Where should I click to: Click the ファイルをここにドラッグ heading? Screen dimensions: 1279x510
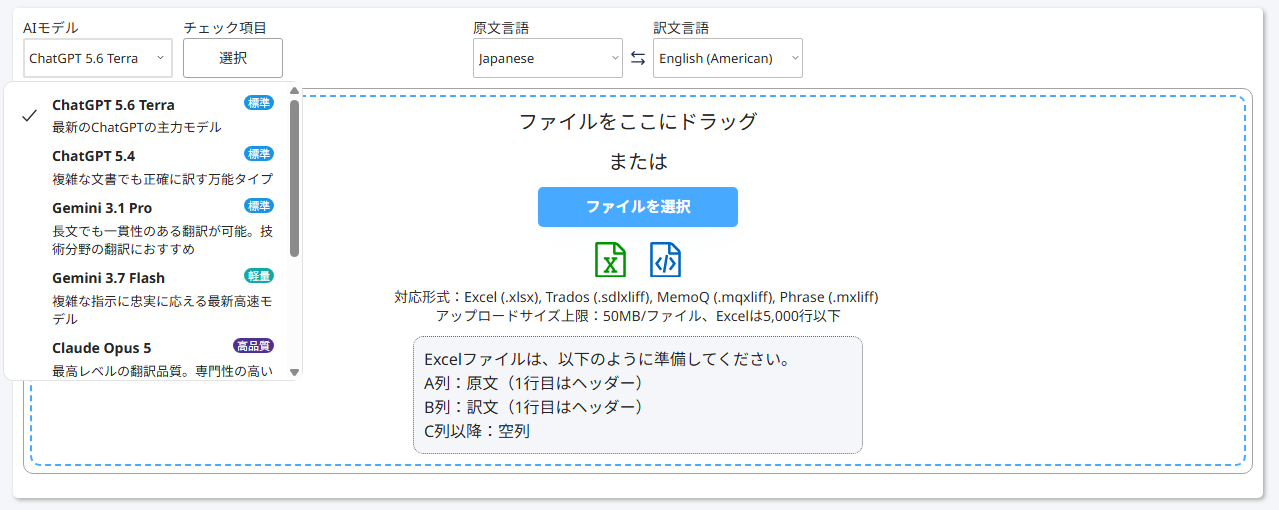coord(638,122)
